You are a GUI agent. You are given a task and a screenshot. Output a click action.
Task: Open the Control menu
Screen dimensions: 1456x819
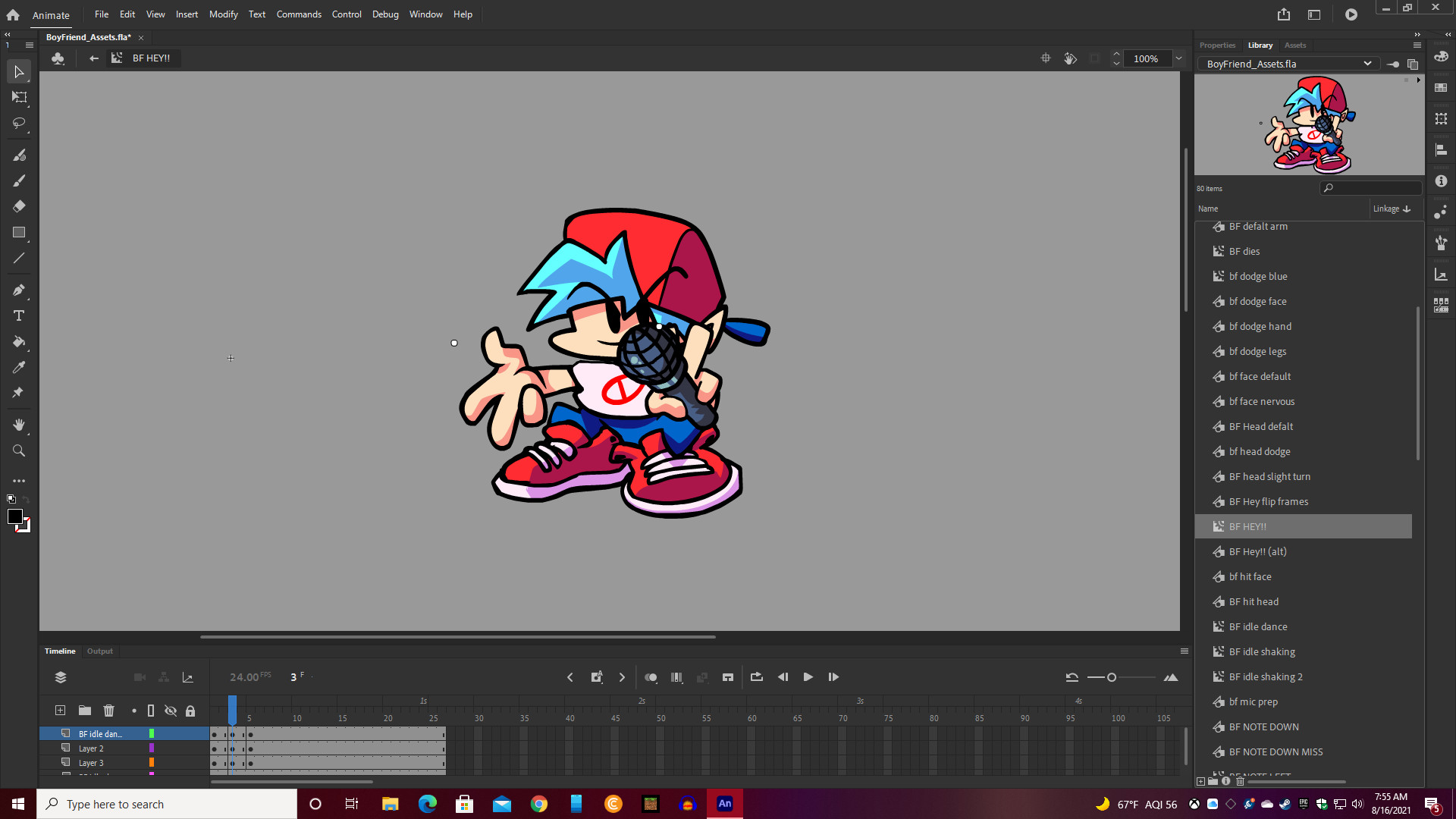pos(347,14)
